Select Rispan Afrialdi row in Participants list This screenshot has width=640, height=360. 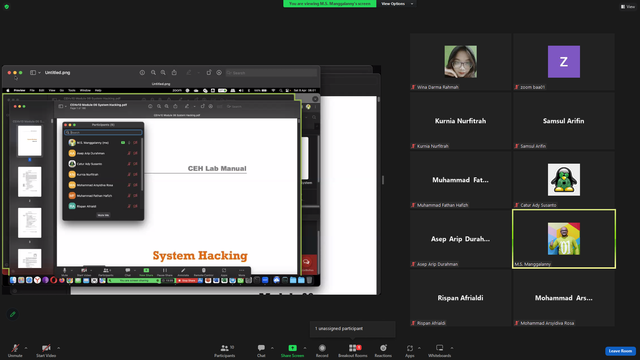coord(103,206)
